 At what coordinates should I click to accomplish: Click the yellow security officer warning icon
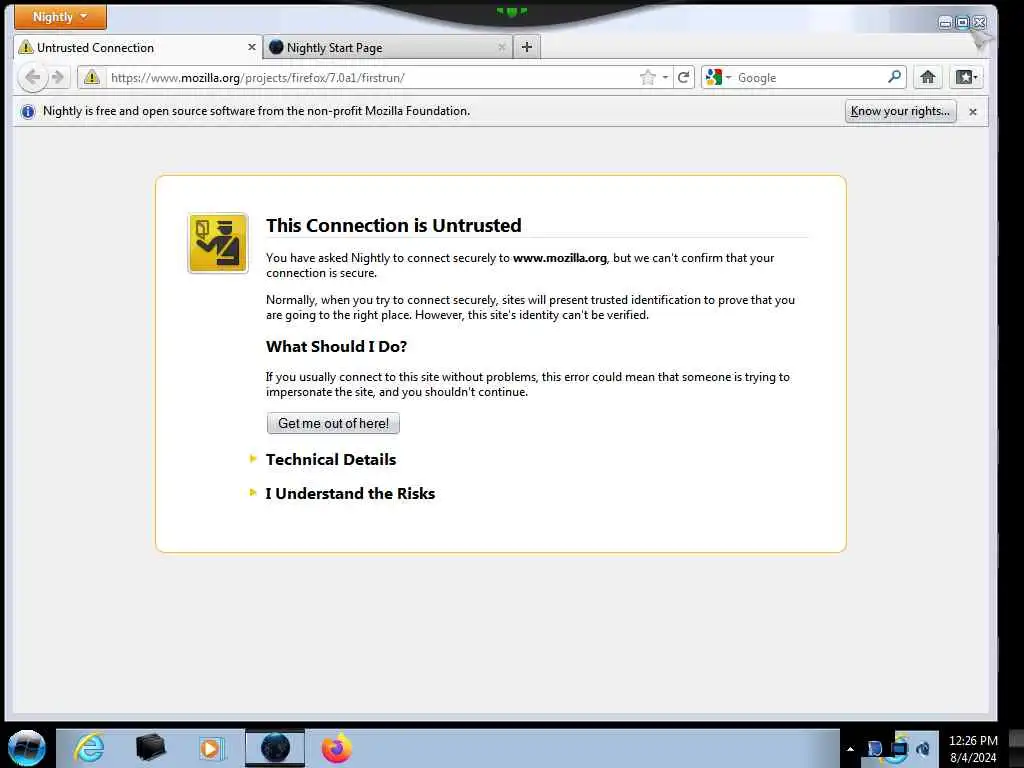218,243
